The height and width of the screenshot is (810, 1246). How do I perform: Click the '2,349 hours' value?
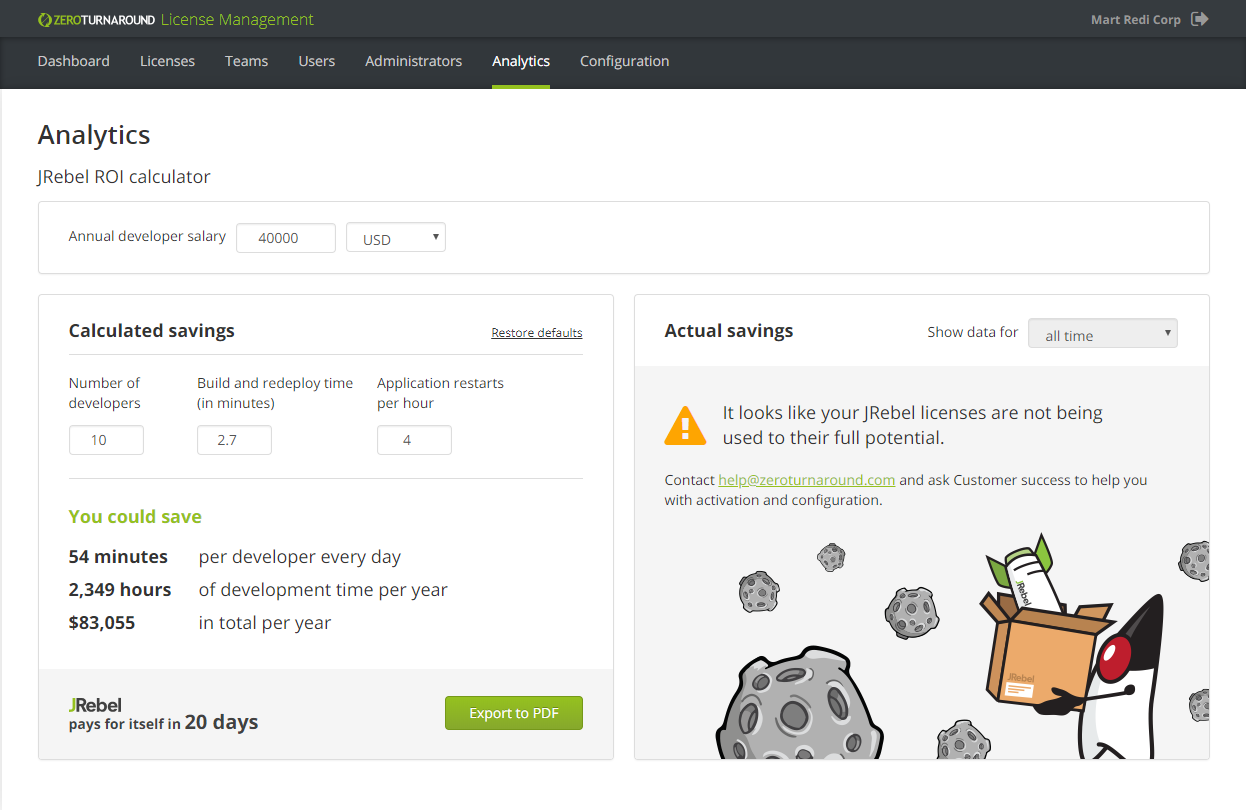point(120,590)
